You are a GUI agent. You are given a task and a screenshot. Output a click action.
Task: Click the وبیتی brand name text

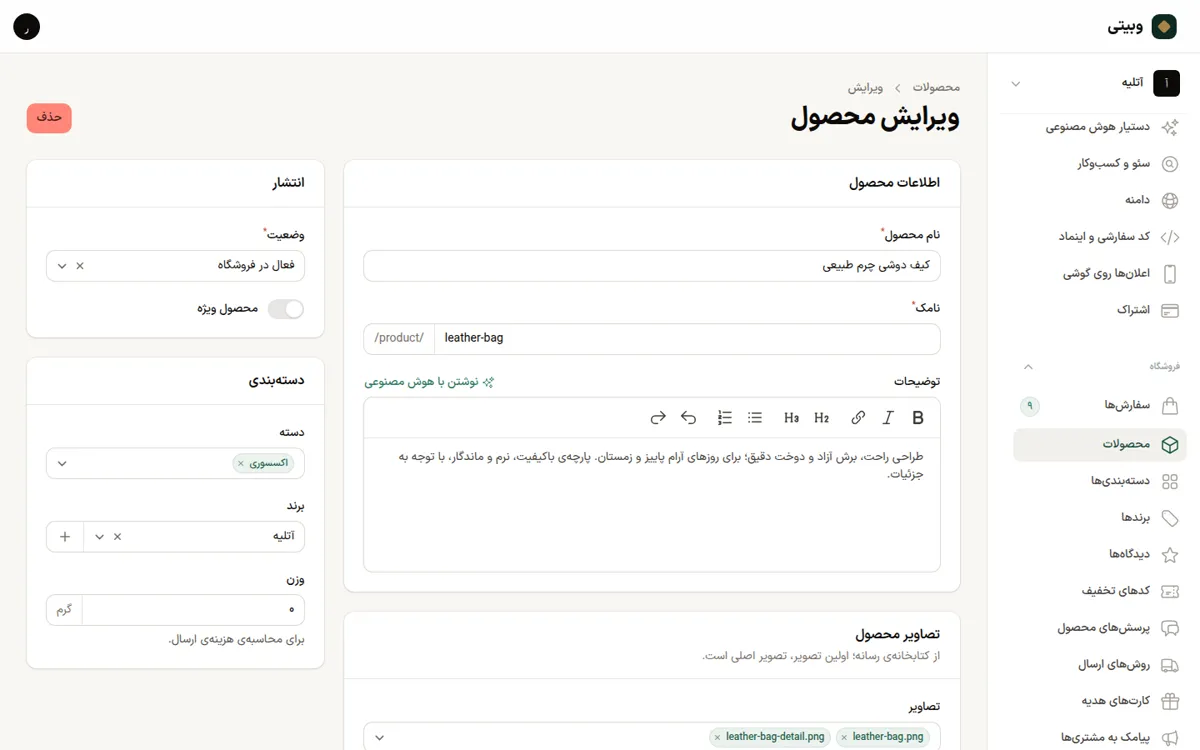tap(1125, 27)
